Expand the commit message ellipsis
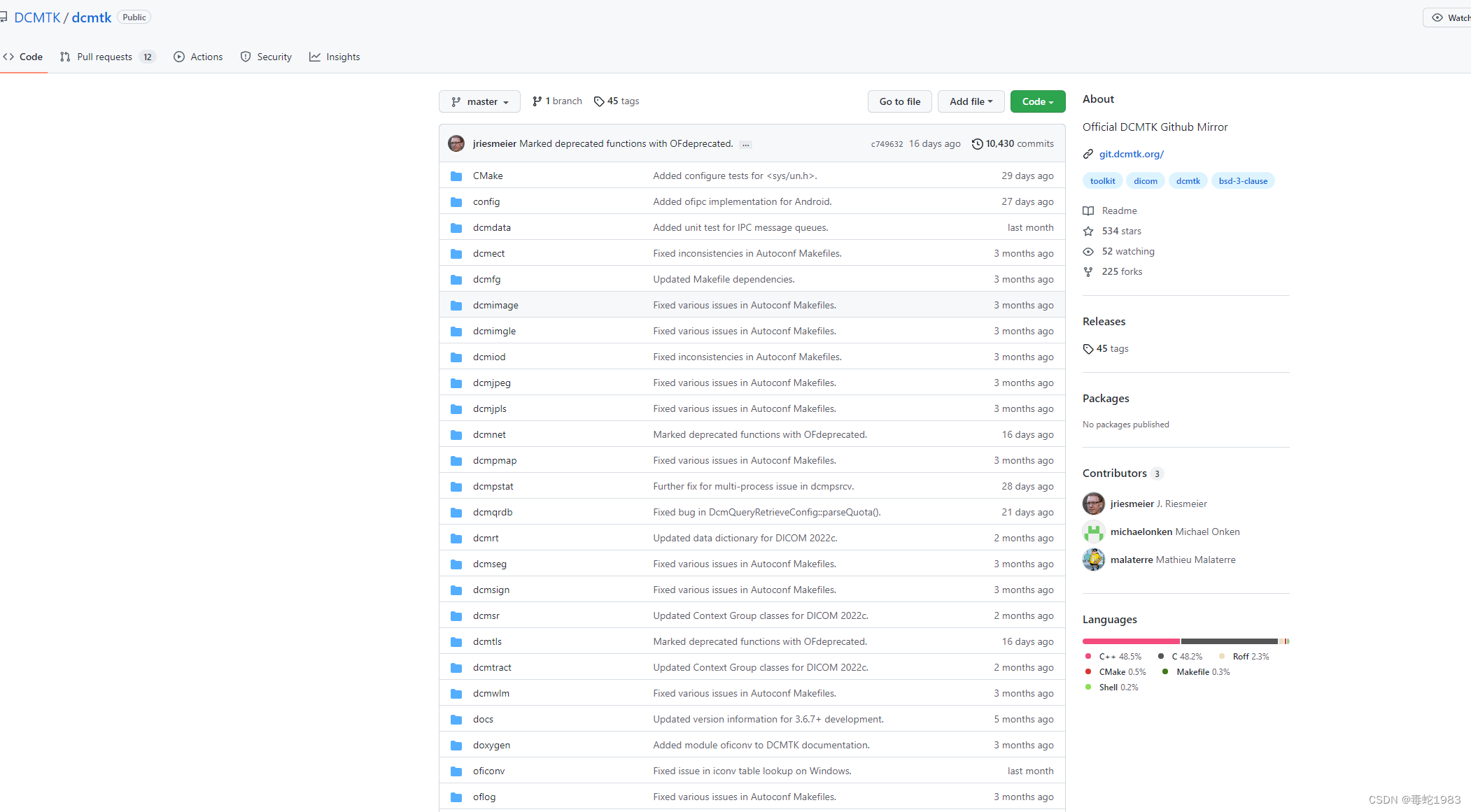 pos(745,144)
